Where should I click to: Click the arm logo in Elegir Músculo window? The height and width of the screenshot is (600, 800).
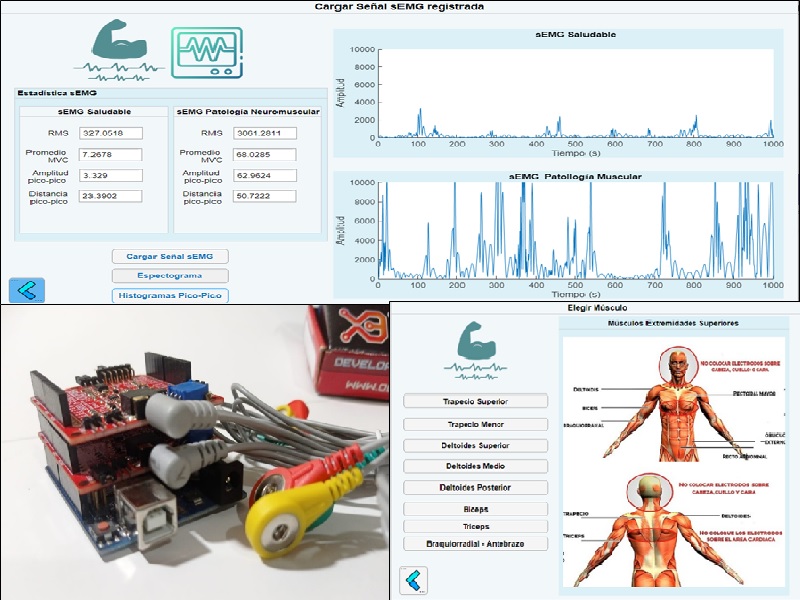pos(476,351)
